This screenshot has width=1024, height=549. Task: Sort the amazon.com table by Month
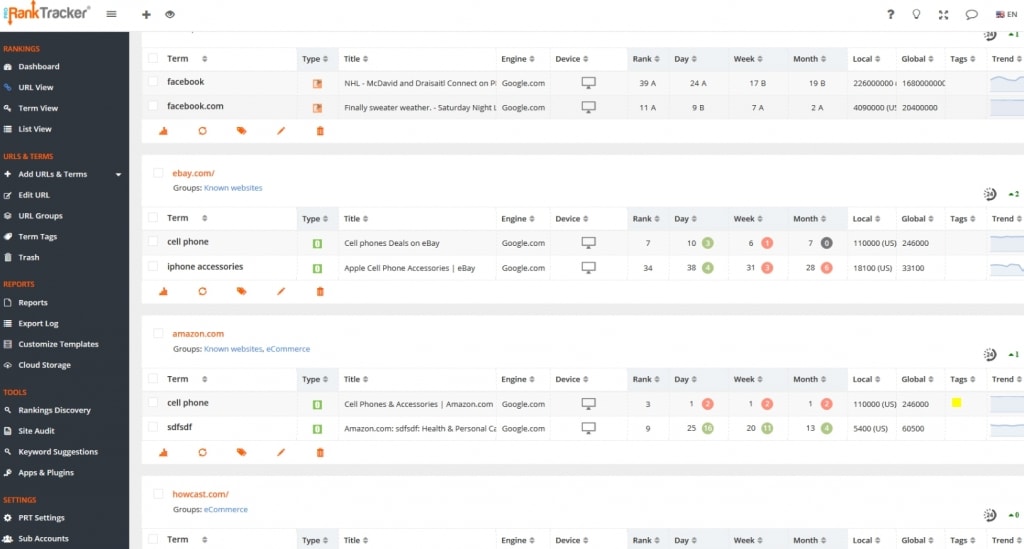coord(809,379)
